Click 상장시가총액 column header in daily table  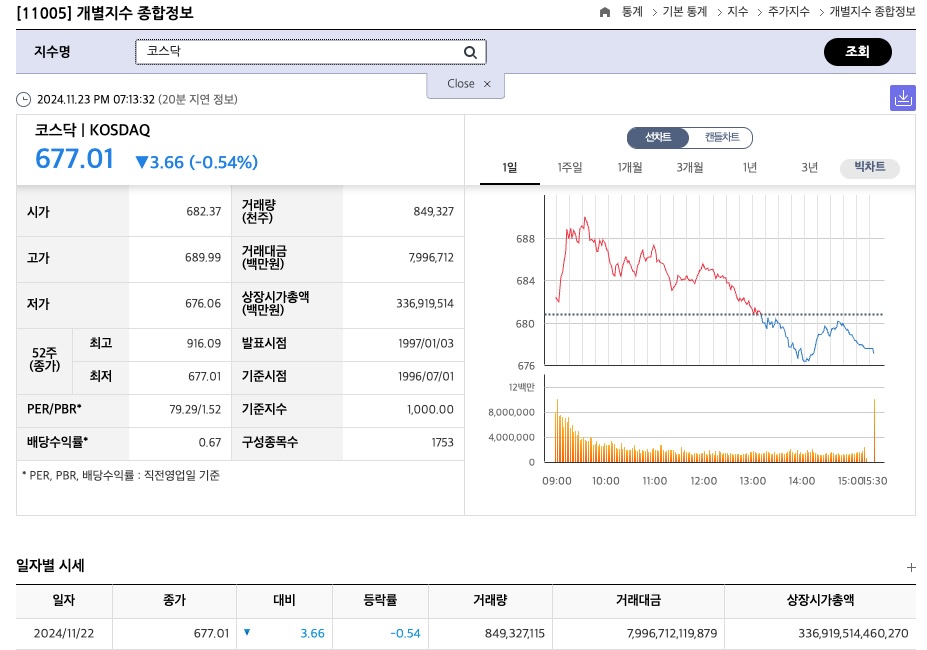[820, 600]
